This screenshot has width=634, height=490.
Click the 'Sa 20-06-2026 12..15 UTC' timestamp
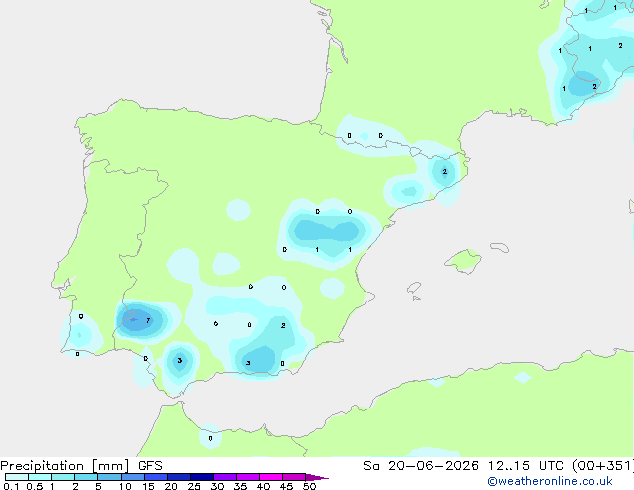[x=463, y=466]
